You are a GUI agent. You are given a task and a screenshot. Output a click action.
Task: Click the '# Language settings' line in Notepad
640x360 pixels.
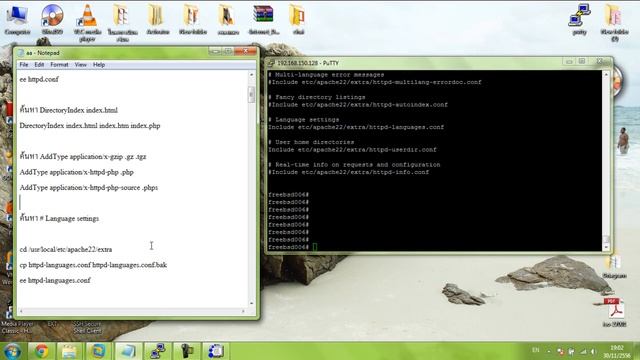click(x=59, y=218)
